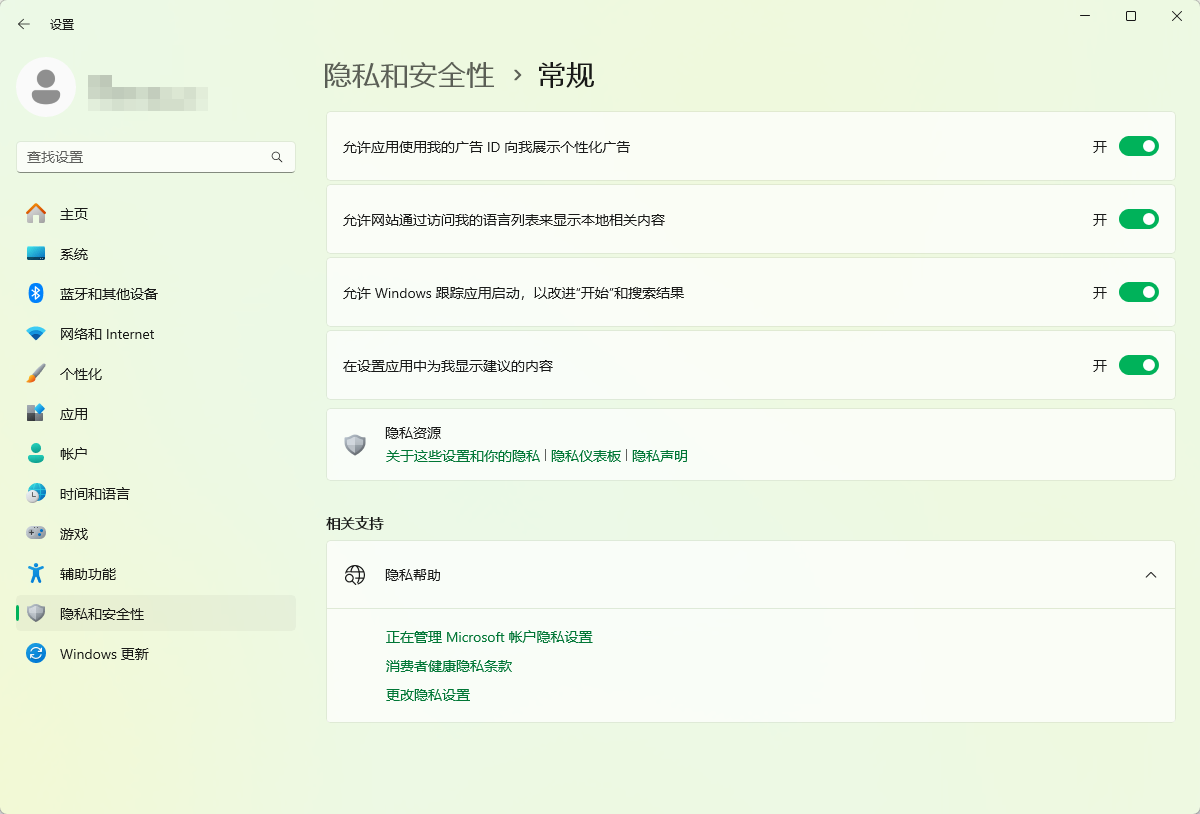
Task: Click the gamepad icon for 游戏
Action: click(x=36, y=534)
